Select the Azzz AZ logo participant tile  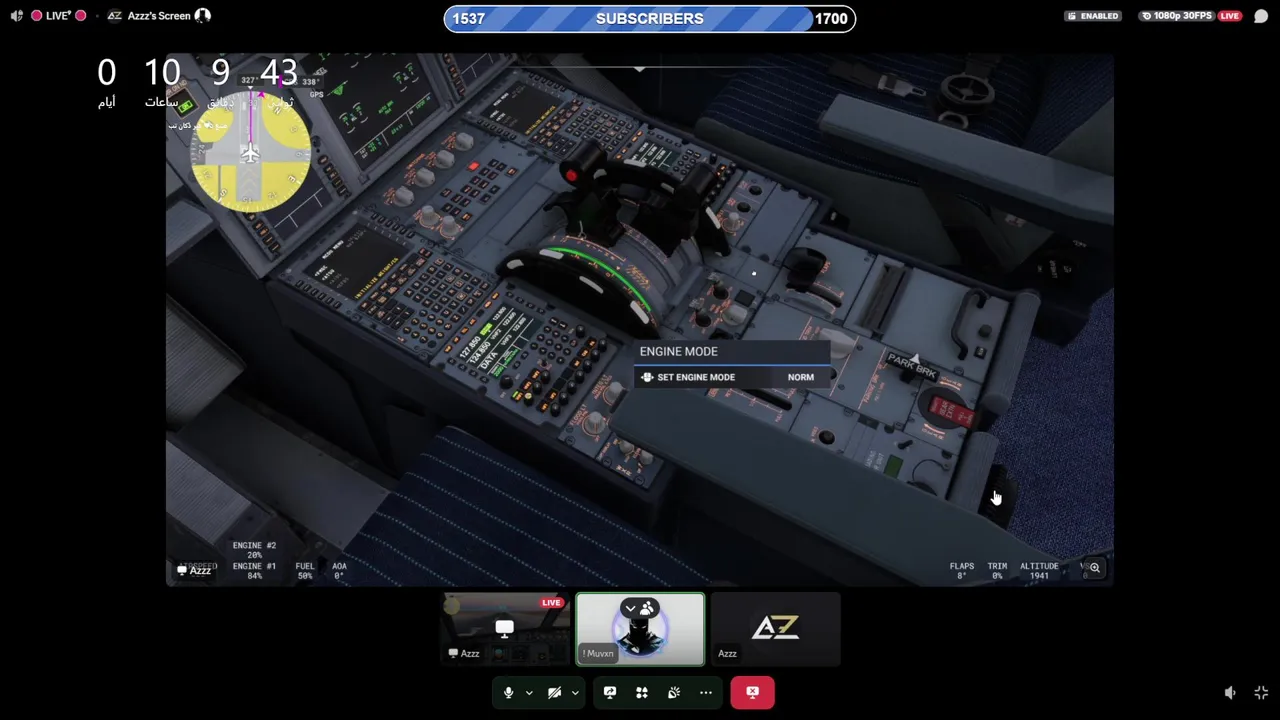click(776, 629)
